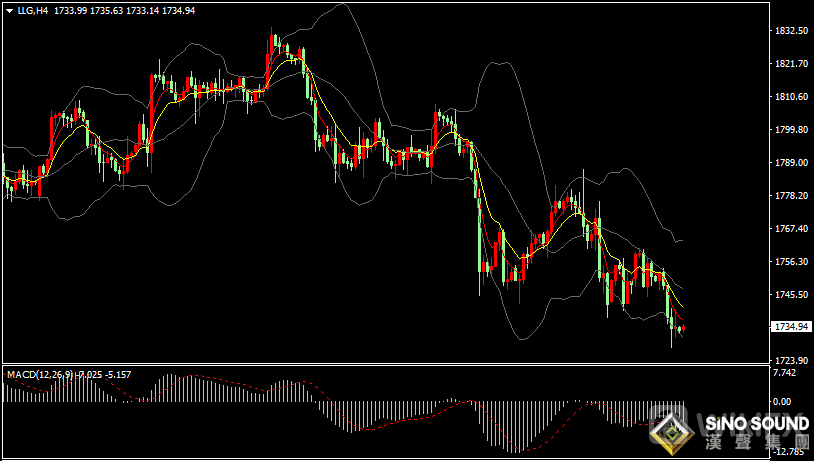Open the LLG,H4 chart dropdown arrow

[x=9, y=10]
